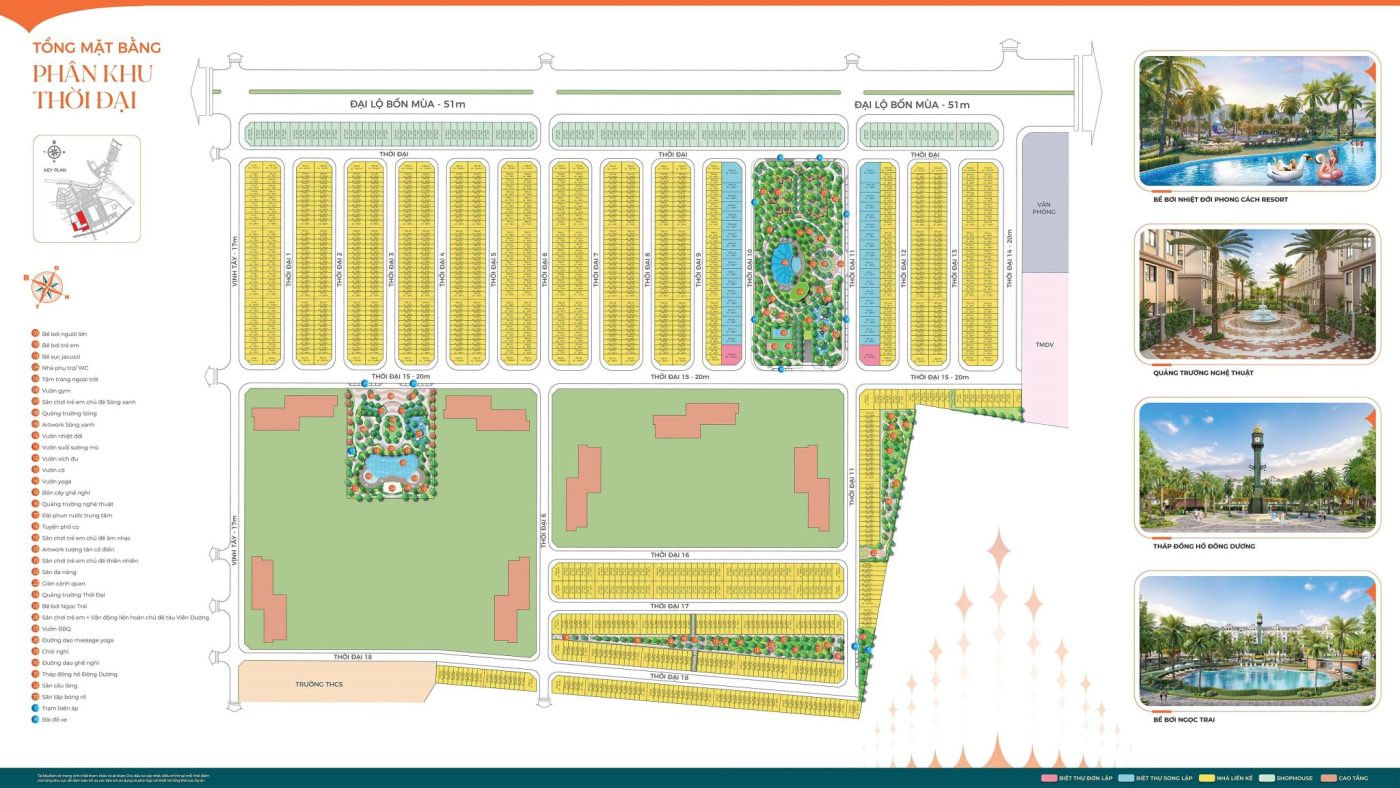Viewport: 1400px width, 788px height.
Task: Click the Vườn gym legend marker
Action: tap(35, 390)
